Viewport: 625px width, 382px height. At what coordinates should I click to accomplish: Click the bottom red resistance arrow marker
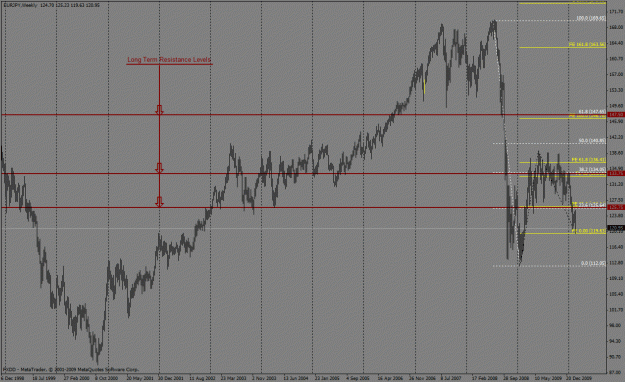159,202
